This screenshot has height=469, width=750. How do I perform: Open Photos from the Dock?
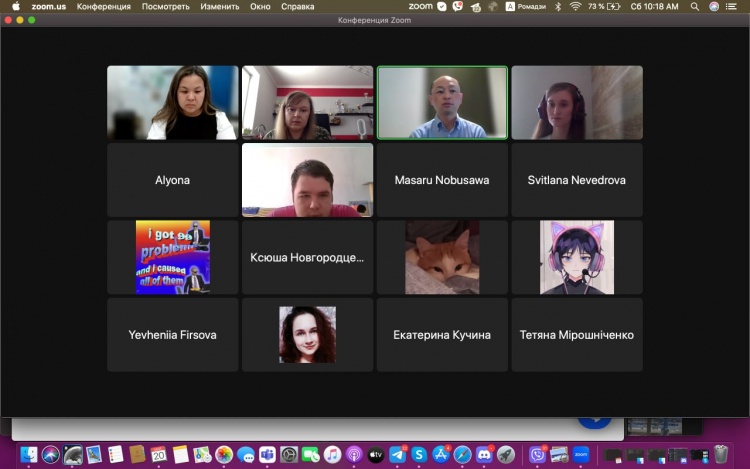(224, 455)
